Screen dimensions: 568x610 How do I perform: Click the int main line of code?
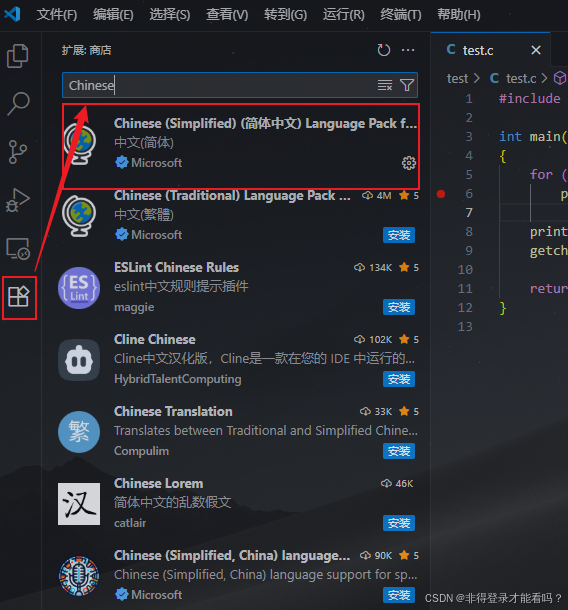[533, 137]
